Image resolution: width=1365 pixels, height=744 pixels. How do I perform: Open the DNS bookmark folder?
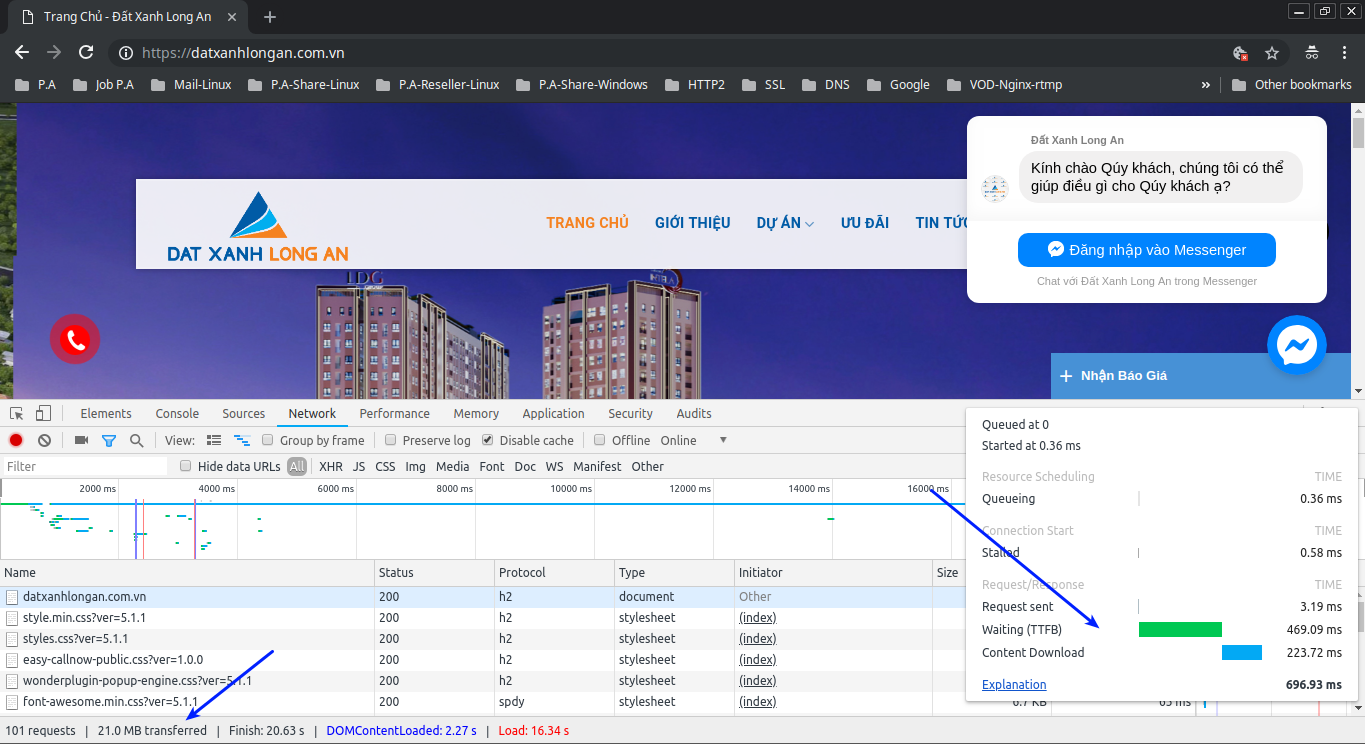point(826,85)
